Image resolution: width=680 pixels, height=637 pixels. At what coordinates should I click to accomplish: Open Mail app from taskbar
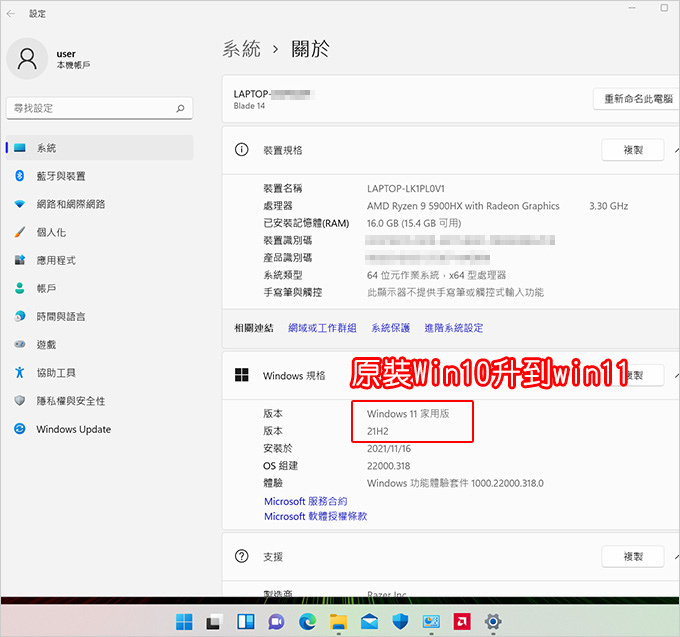[369, 622]
